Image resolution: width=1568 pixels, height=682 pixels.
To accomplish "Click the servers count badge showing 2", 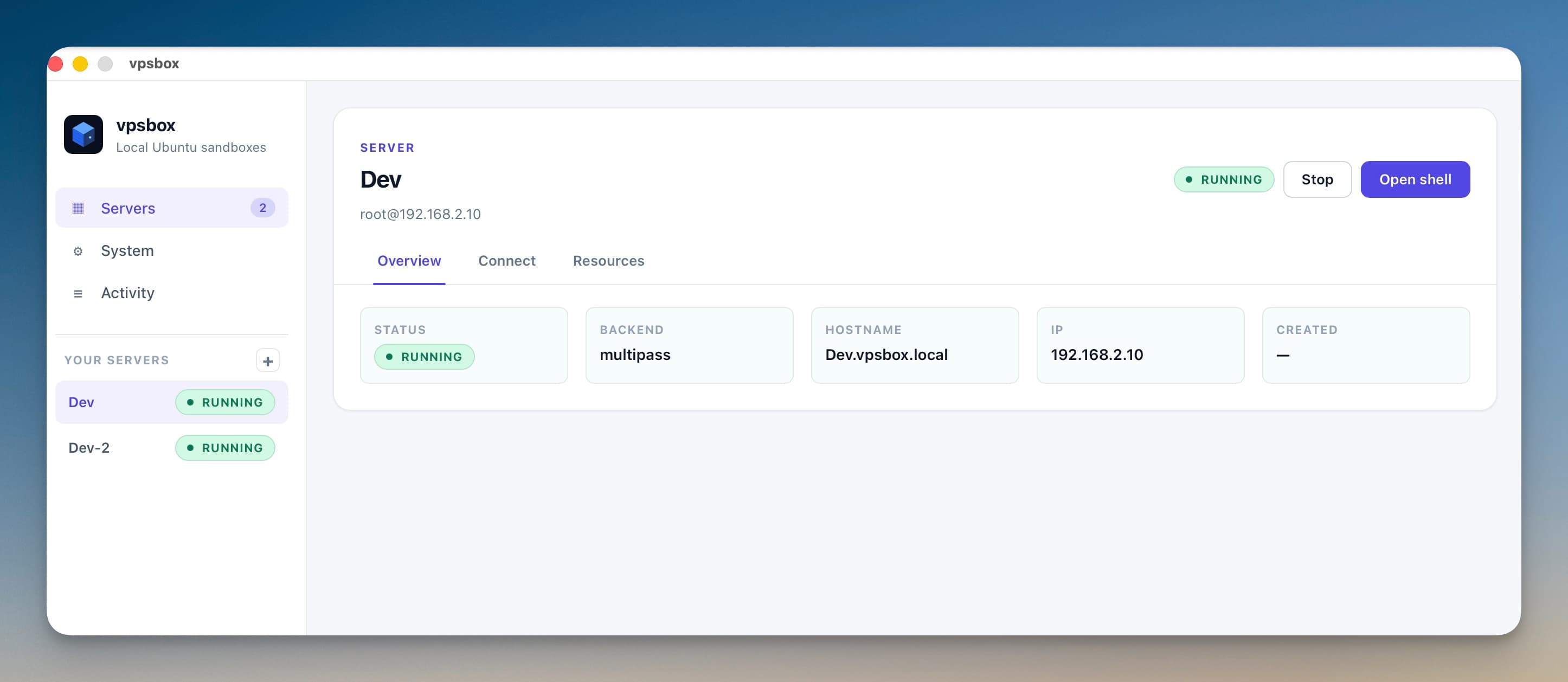I will [x=262, y=208].
